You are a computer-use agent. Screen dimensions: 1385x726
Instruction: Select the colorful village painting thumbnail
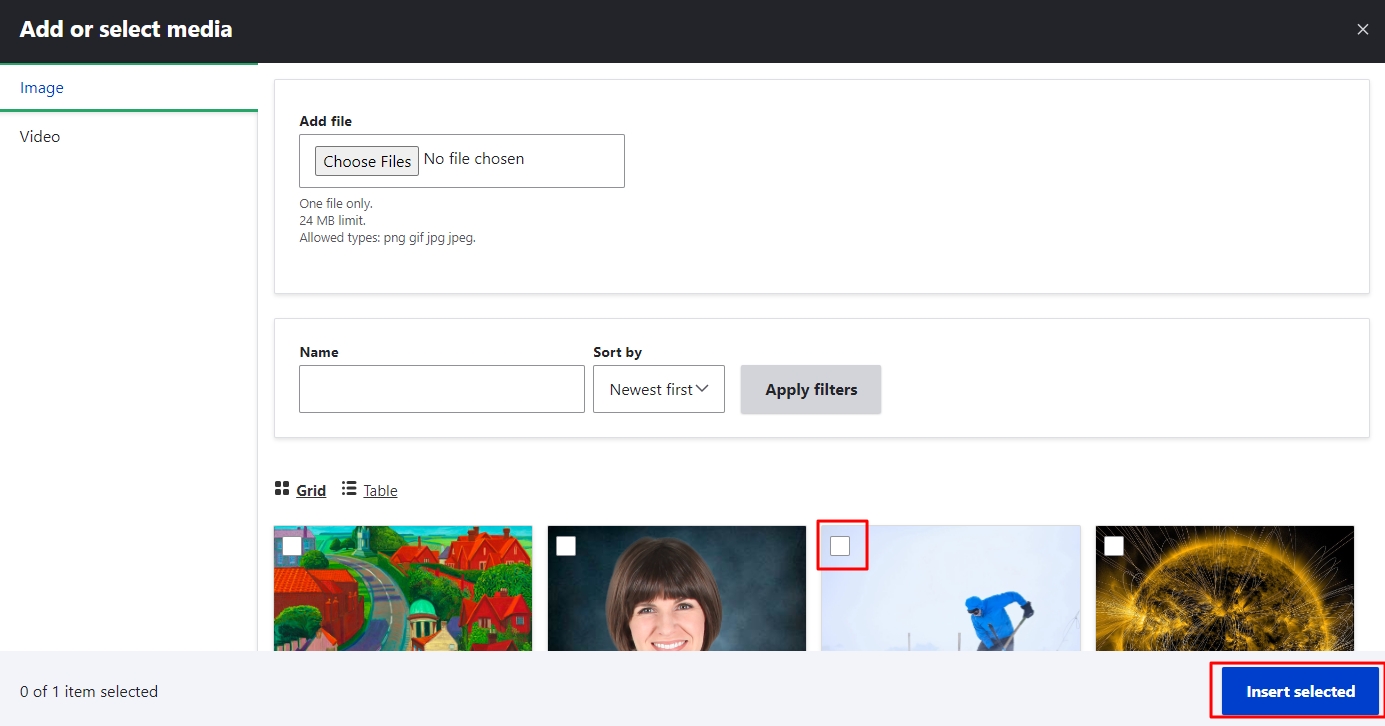click(403, 589)
